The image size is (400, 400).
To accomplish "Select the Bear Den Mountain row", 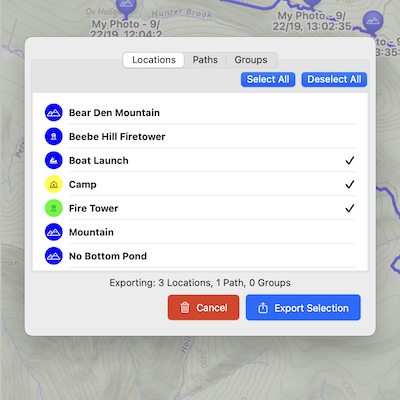I will click(x=200, y=113).
